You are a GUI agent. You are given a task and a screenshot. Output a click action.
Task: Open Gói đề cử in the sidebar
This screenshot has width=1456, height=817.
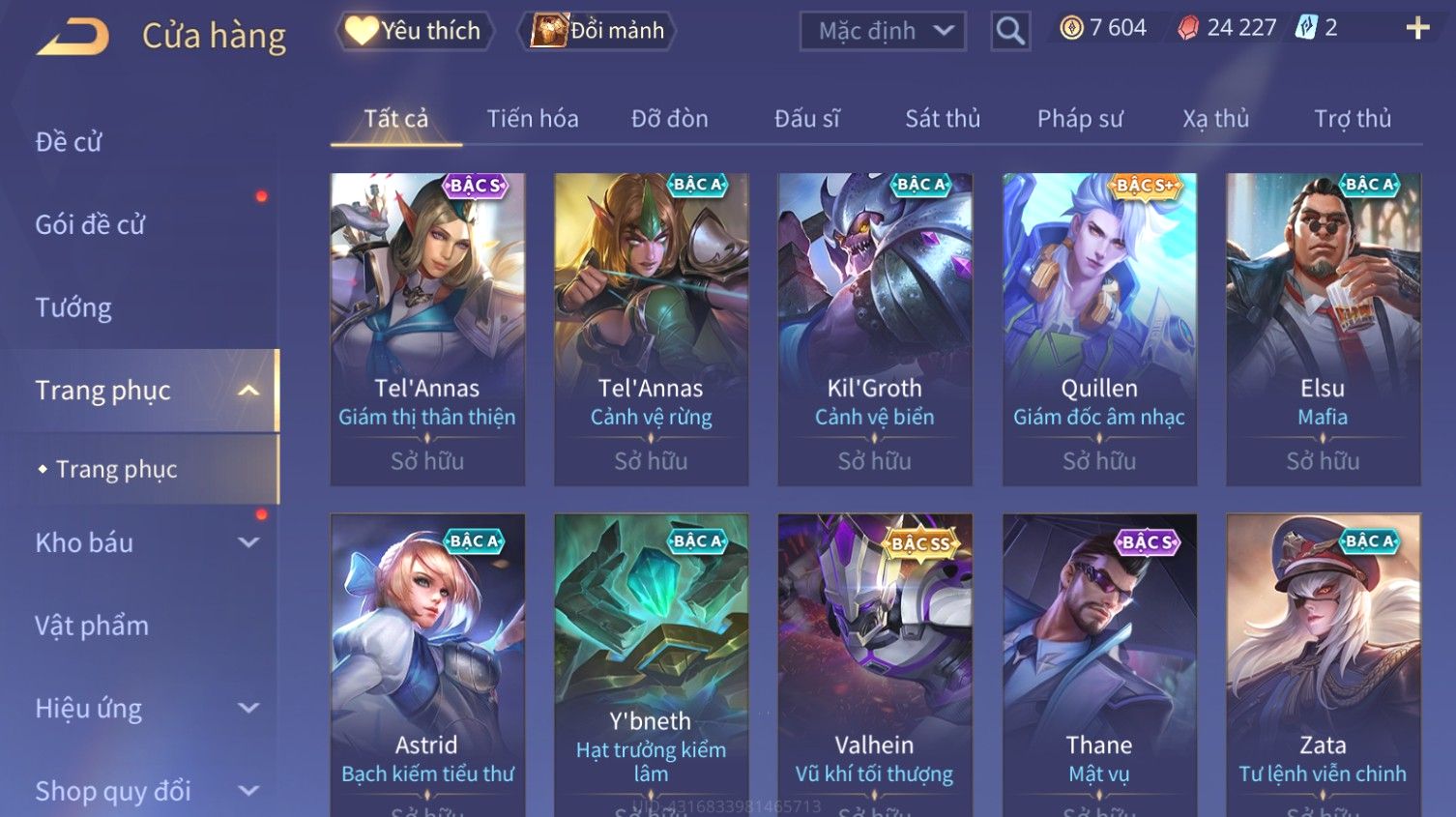pyautogui.click(x=90, y=224)
